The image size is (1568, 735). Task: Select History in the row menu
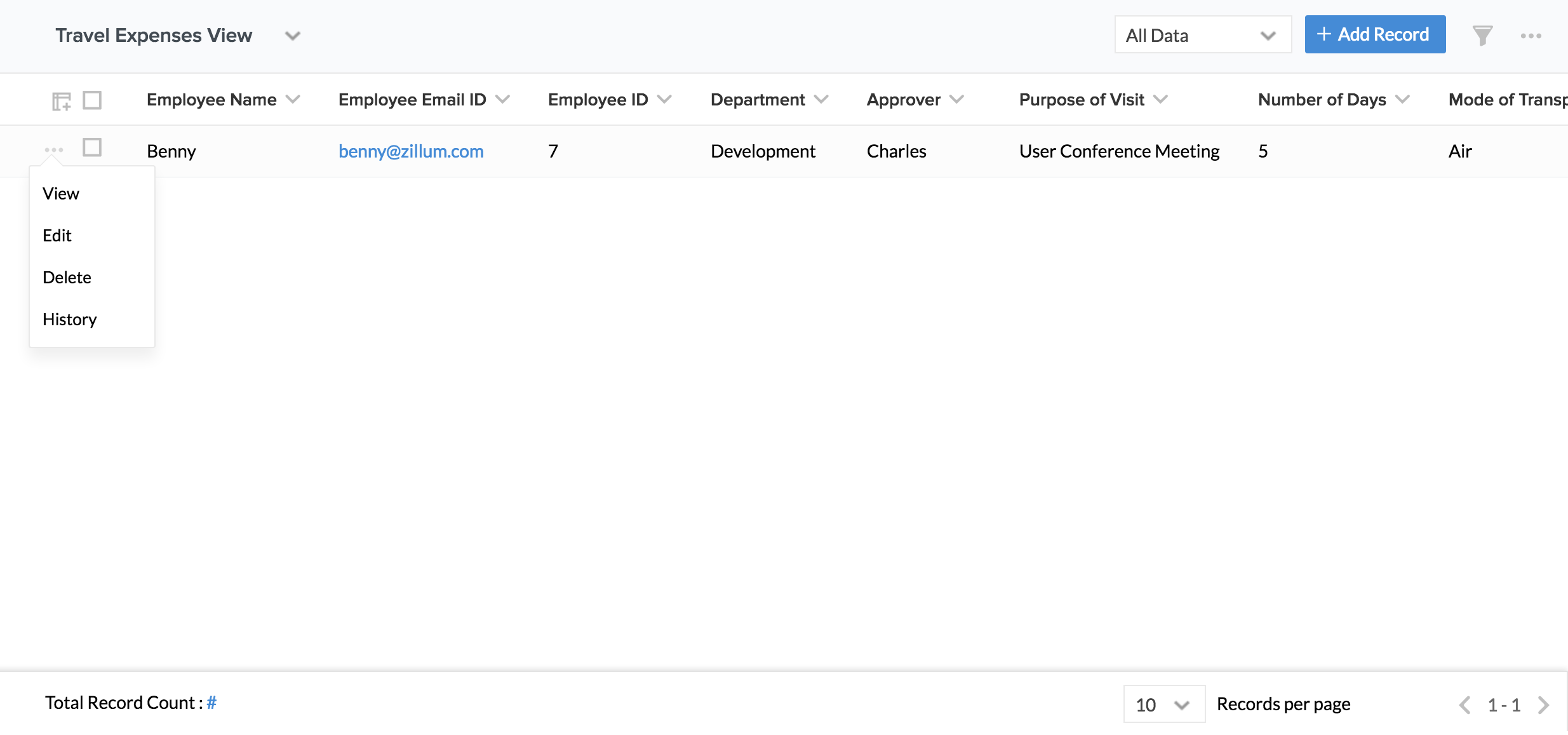click(70, 320)
